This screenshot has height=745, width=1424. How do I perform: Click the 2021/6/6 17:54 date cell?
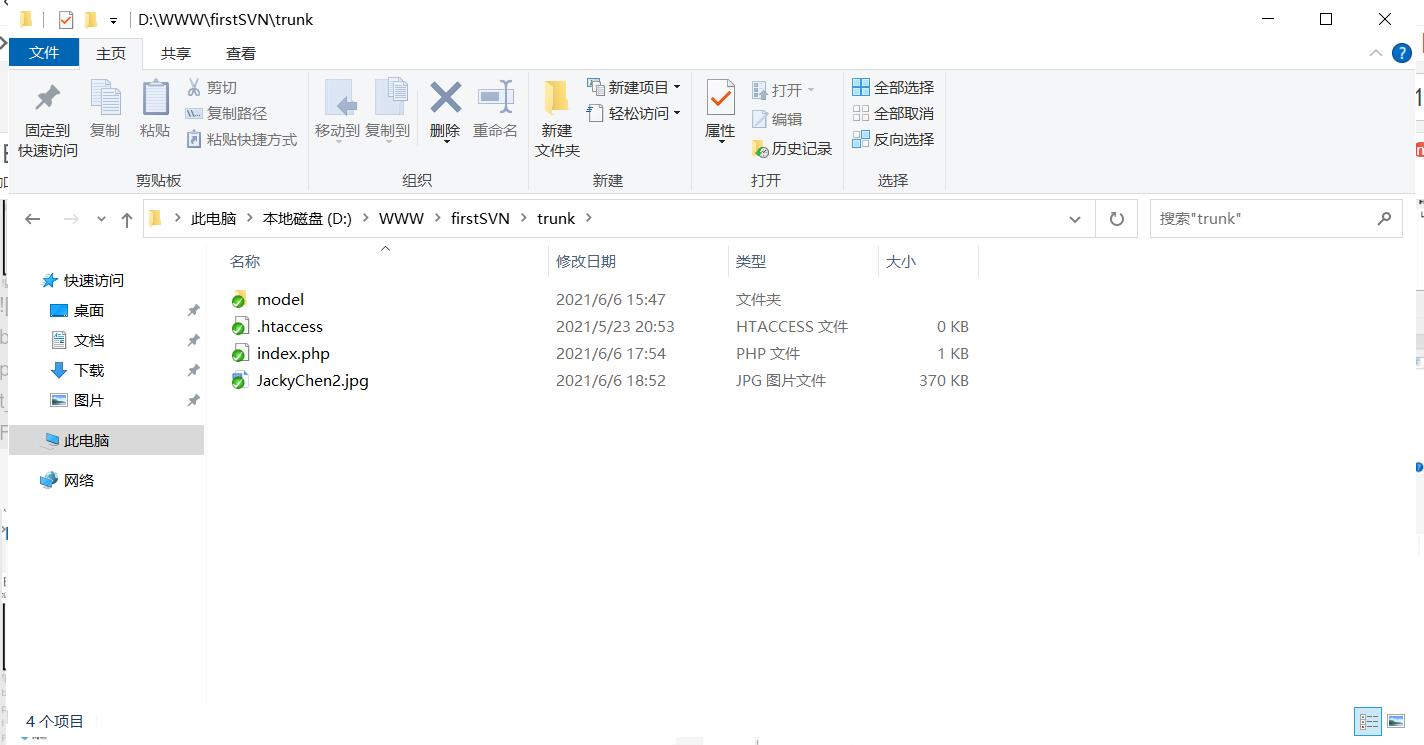(x=611, y=353)
